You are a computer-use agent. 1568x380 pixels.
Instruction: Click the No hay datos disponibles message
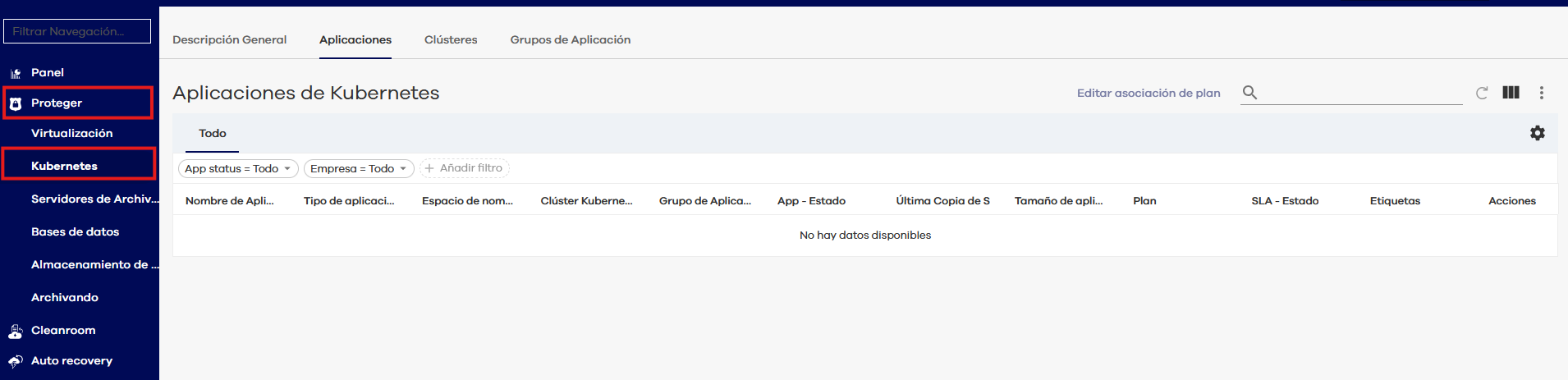865,235
